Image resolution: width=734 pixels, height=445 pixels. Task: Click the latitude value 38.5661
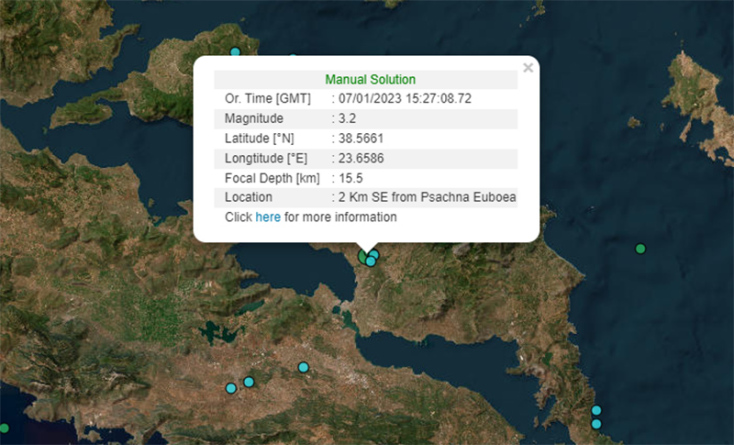[361, 138]
